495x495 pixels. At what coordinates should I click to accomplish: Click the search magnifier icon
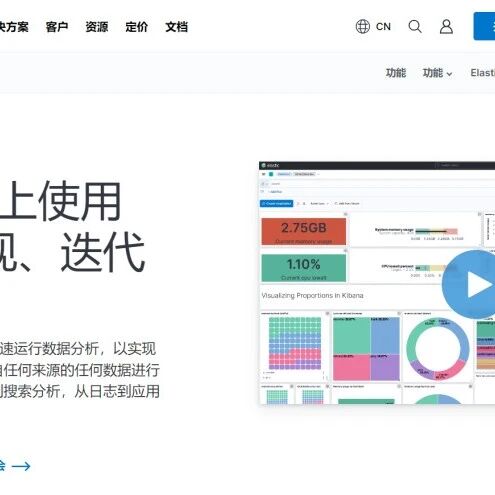(x=415, y=27)
